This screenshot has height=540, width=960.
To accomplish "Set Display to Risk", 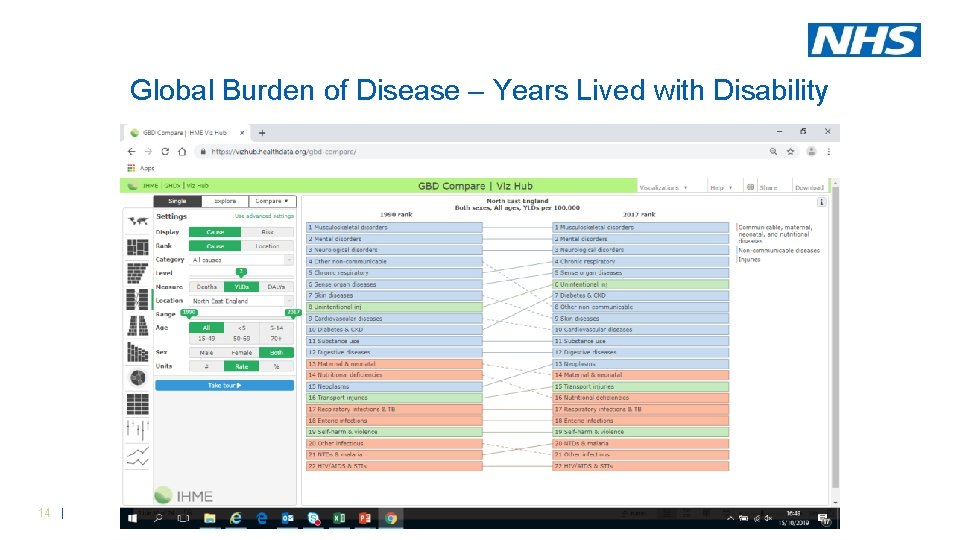I will [268, 232].
